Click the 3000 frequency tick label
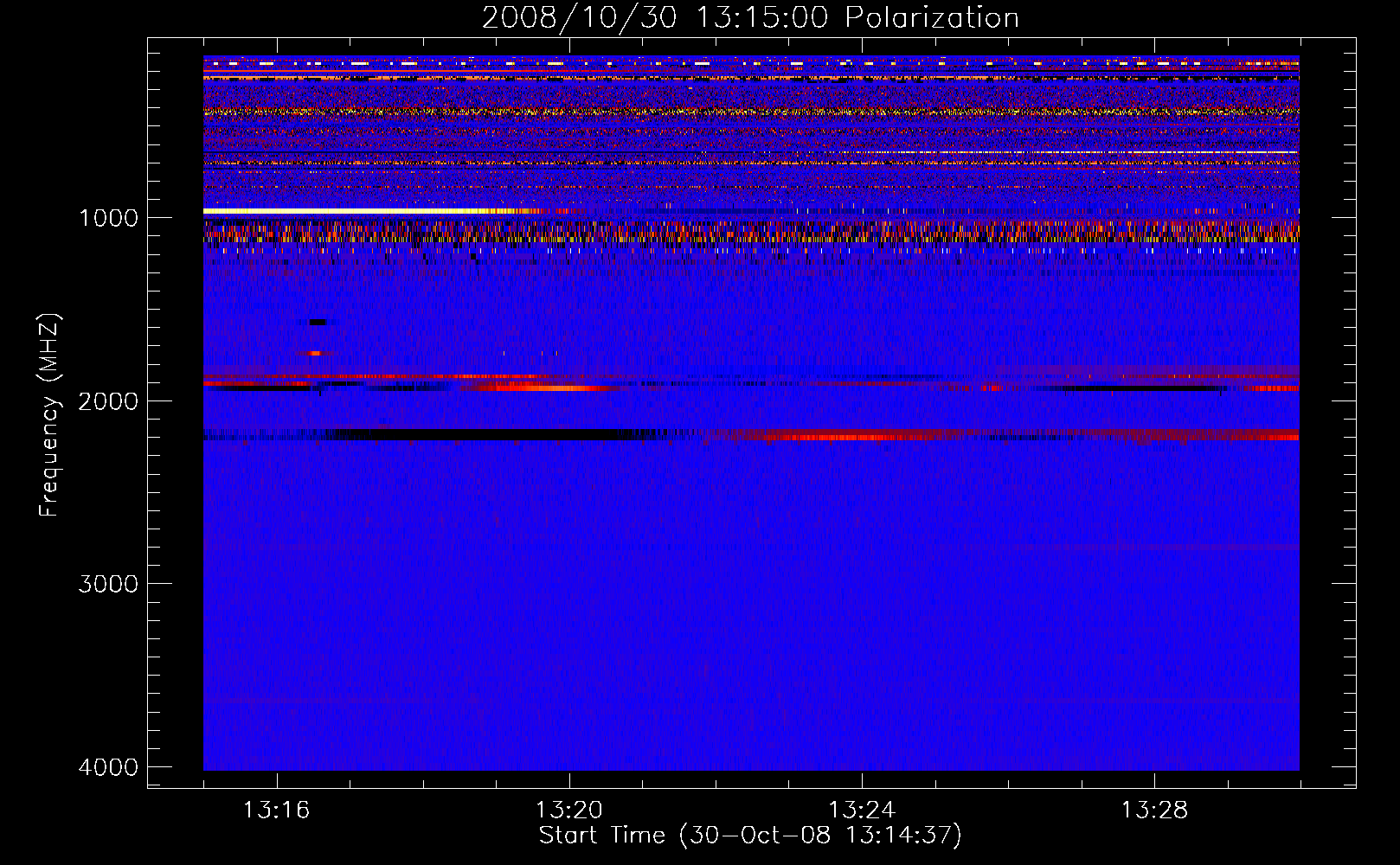The image size is (1400, 865). (x=108, y=584)
